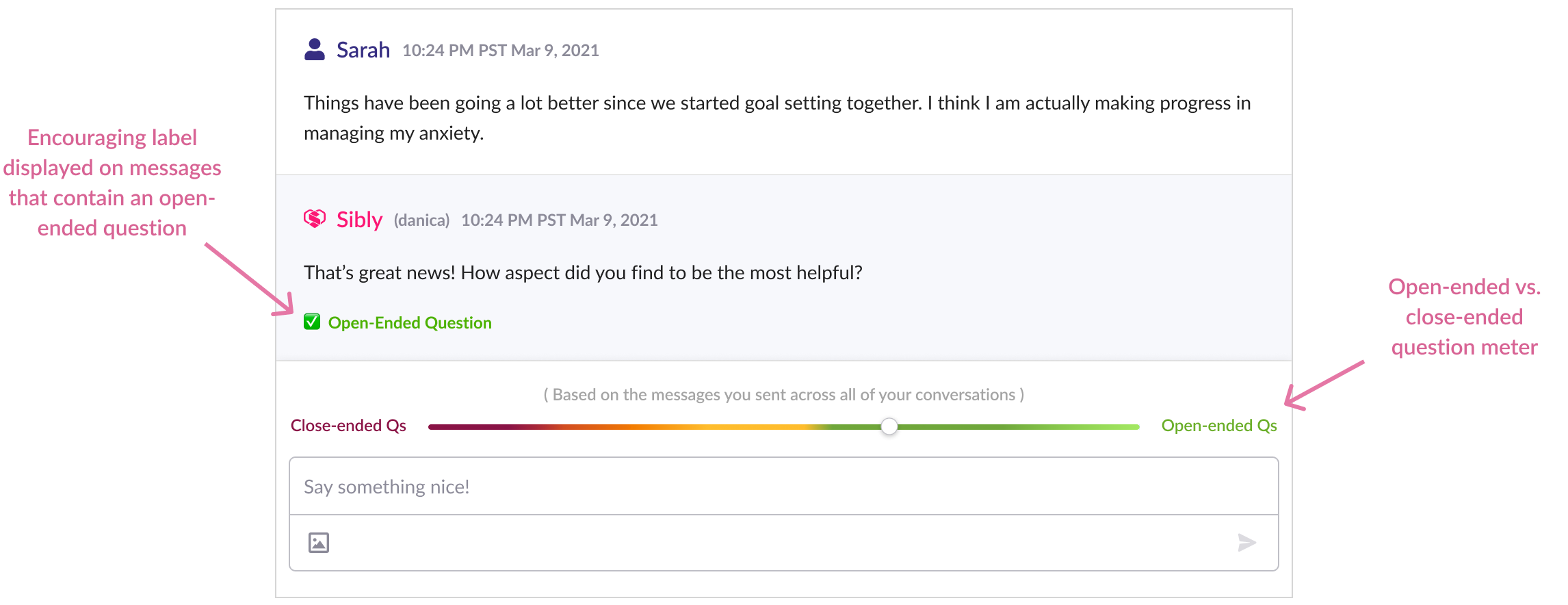Viewport: 1568px width, 605px height.
Task: Click the "Close-ended Qs" label
Action: [x=348, y=426]
